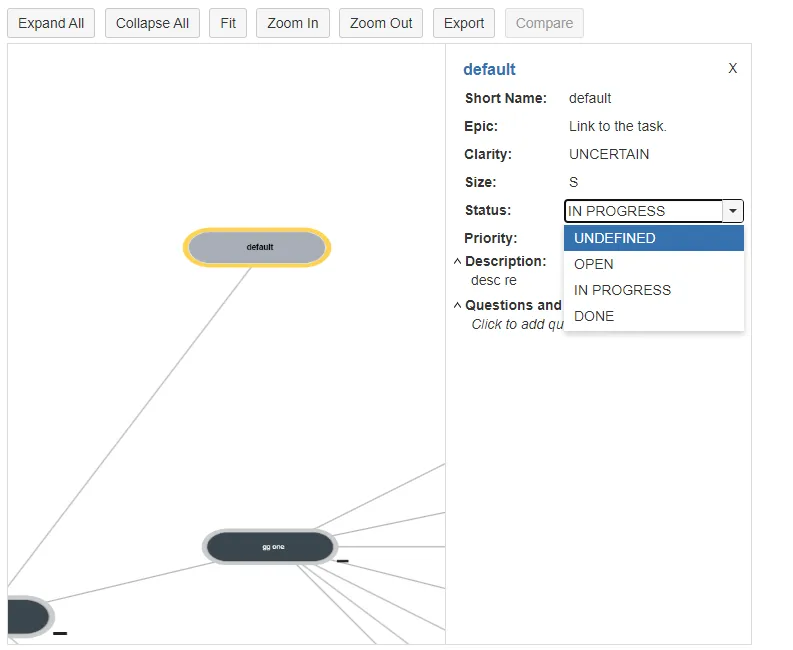793x650 pixels.
Task: Select OPEN status option
Action: [x=654, y=264]
